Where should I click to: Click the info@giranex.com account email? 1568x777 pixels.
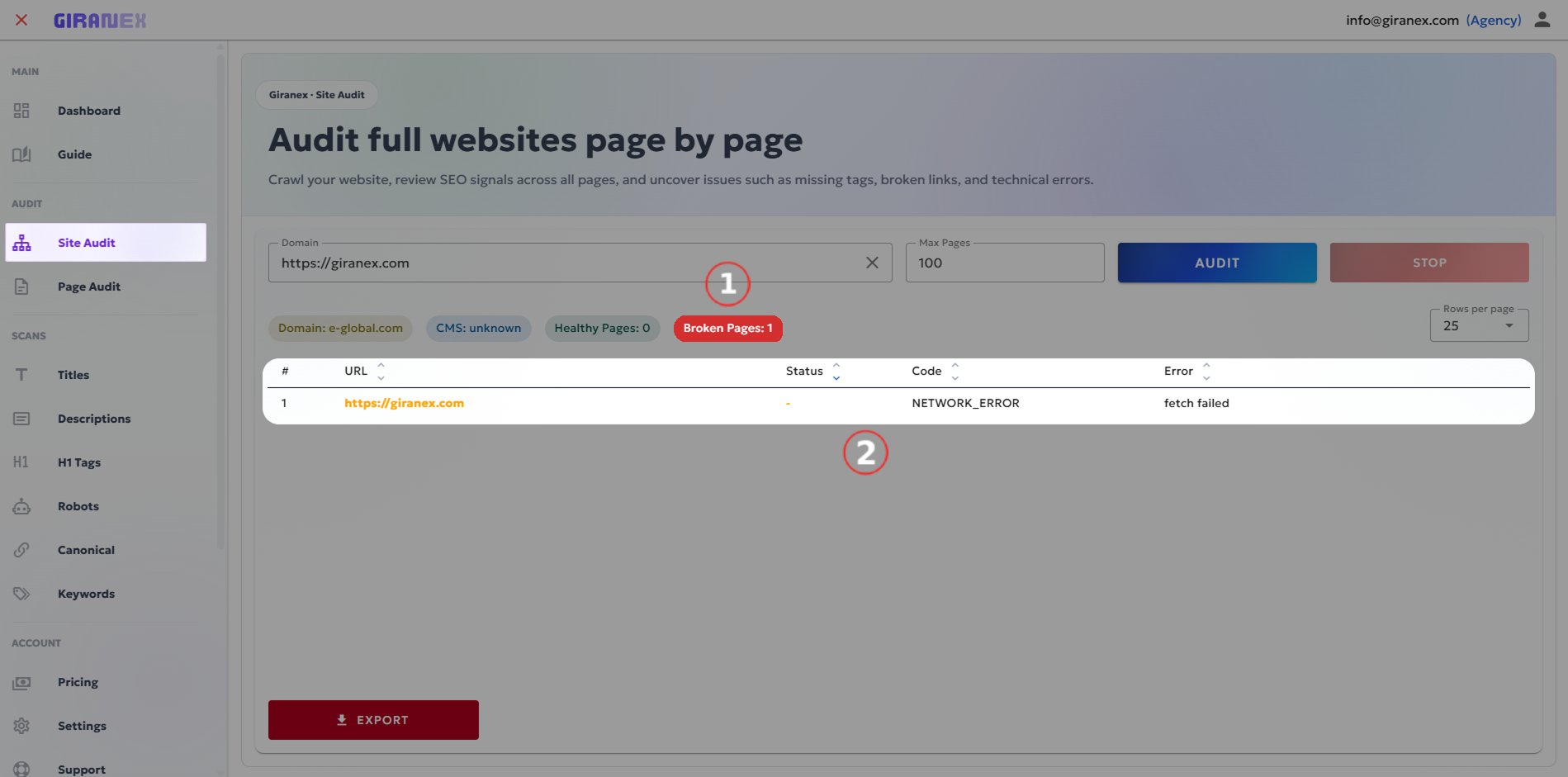click(1402, 20)
